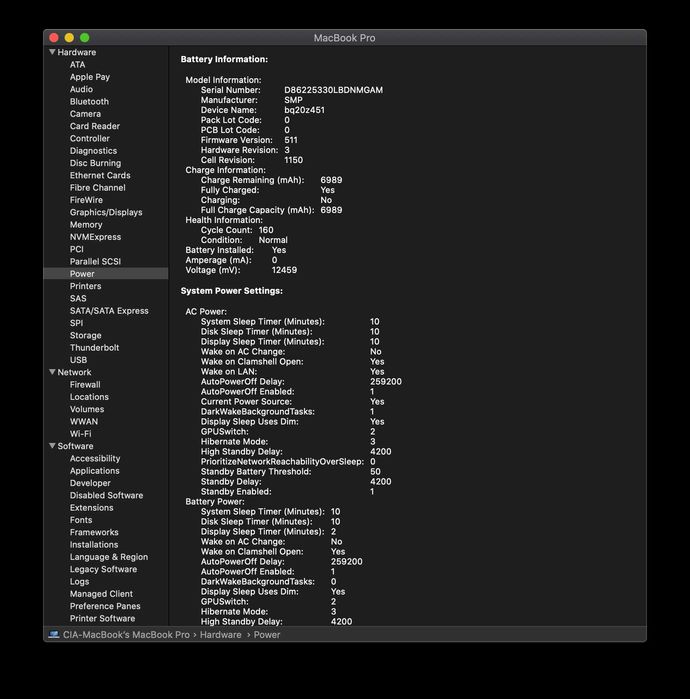The image size is (690, 699).
Task: Click the Network category label
Action: pos(74,372)
